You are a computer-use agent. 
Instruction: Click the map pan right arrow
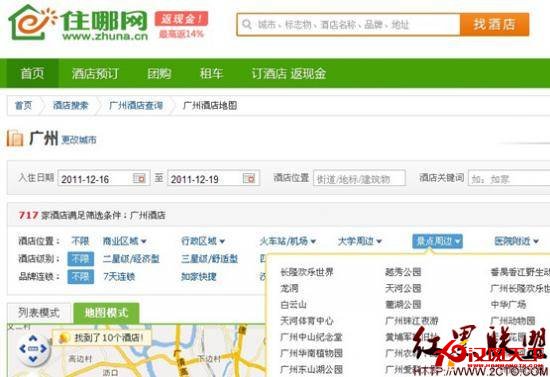click(x=43, y=349)
